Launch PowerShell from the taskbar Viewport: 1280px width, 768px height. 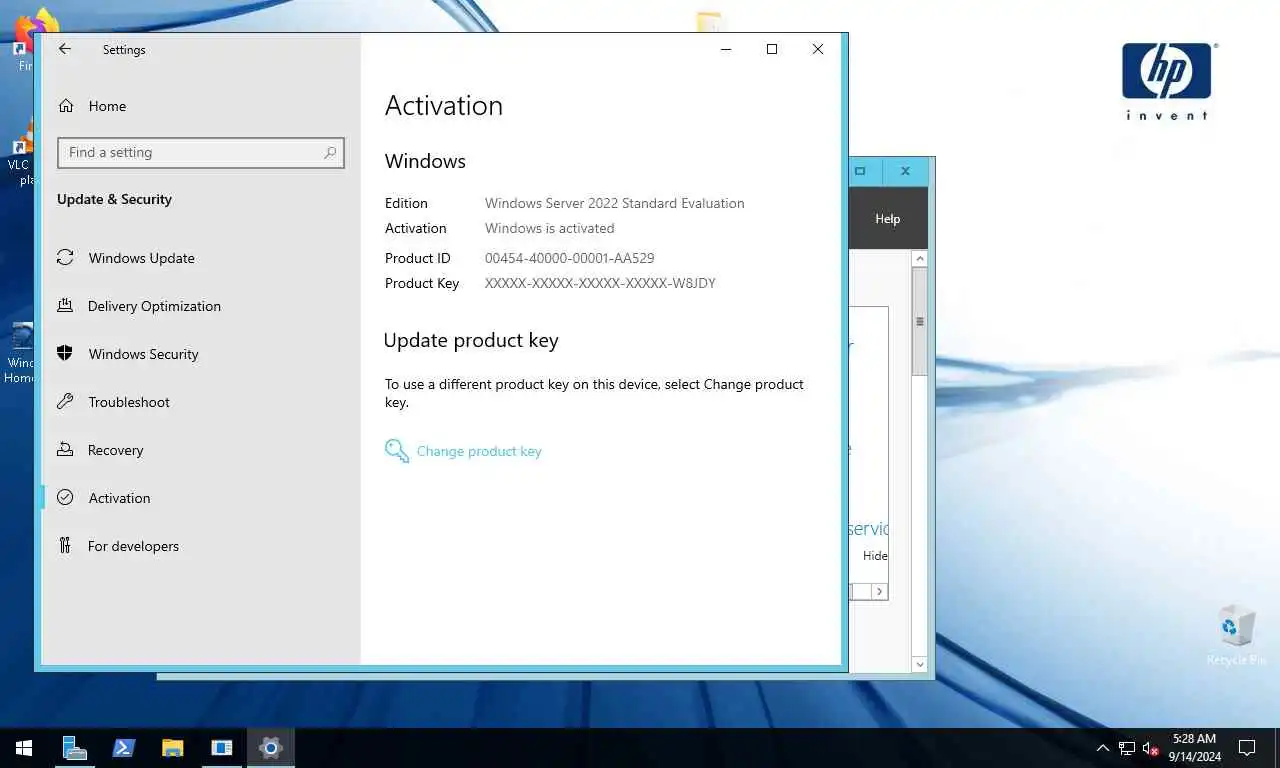(x=124, y=748)
